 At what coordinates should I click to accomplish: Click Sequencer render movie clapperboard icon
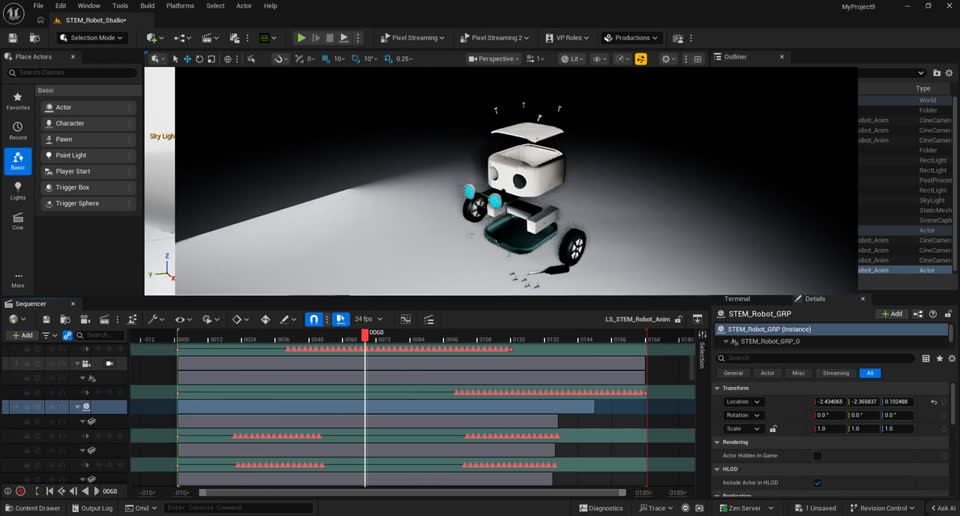click(105, 320)
